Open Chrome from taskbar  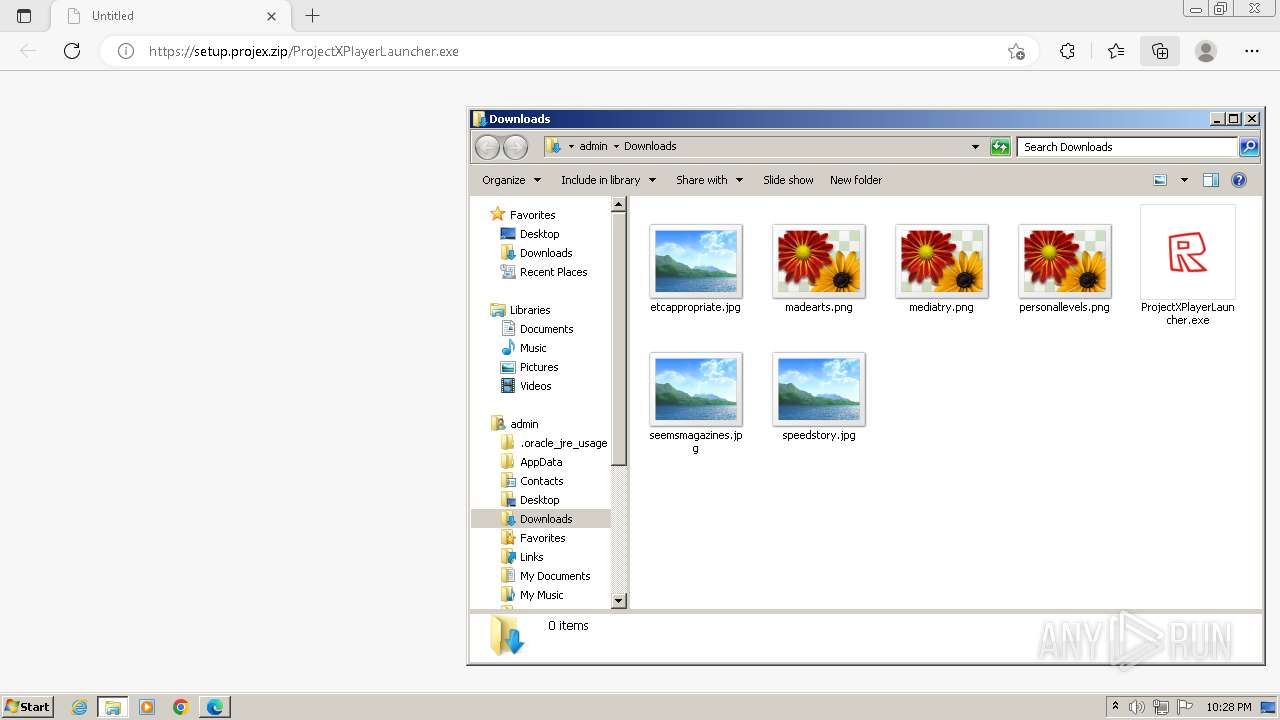[x=181, y=707]
